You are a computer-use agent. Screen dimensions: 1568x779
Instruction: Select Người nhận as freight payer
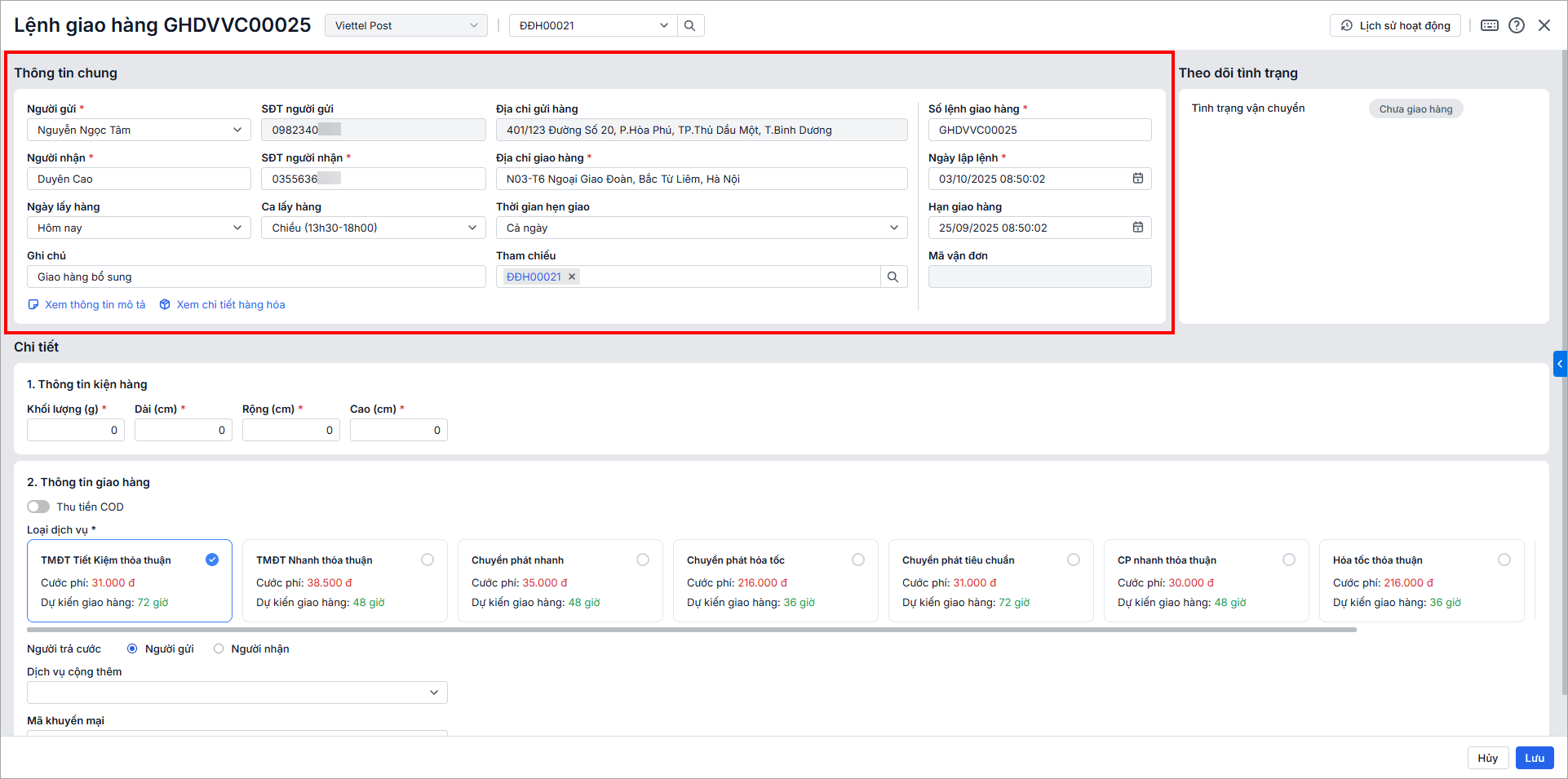click(x=219, y=649)
